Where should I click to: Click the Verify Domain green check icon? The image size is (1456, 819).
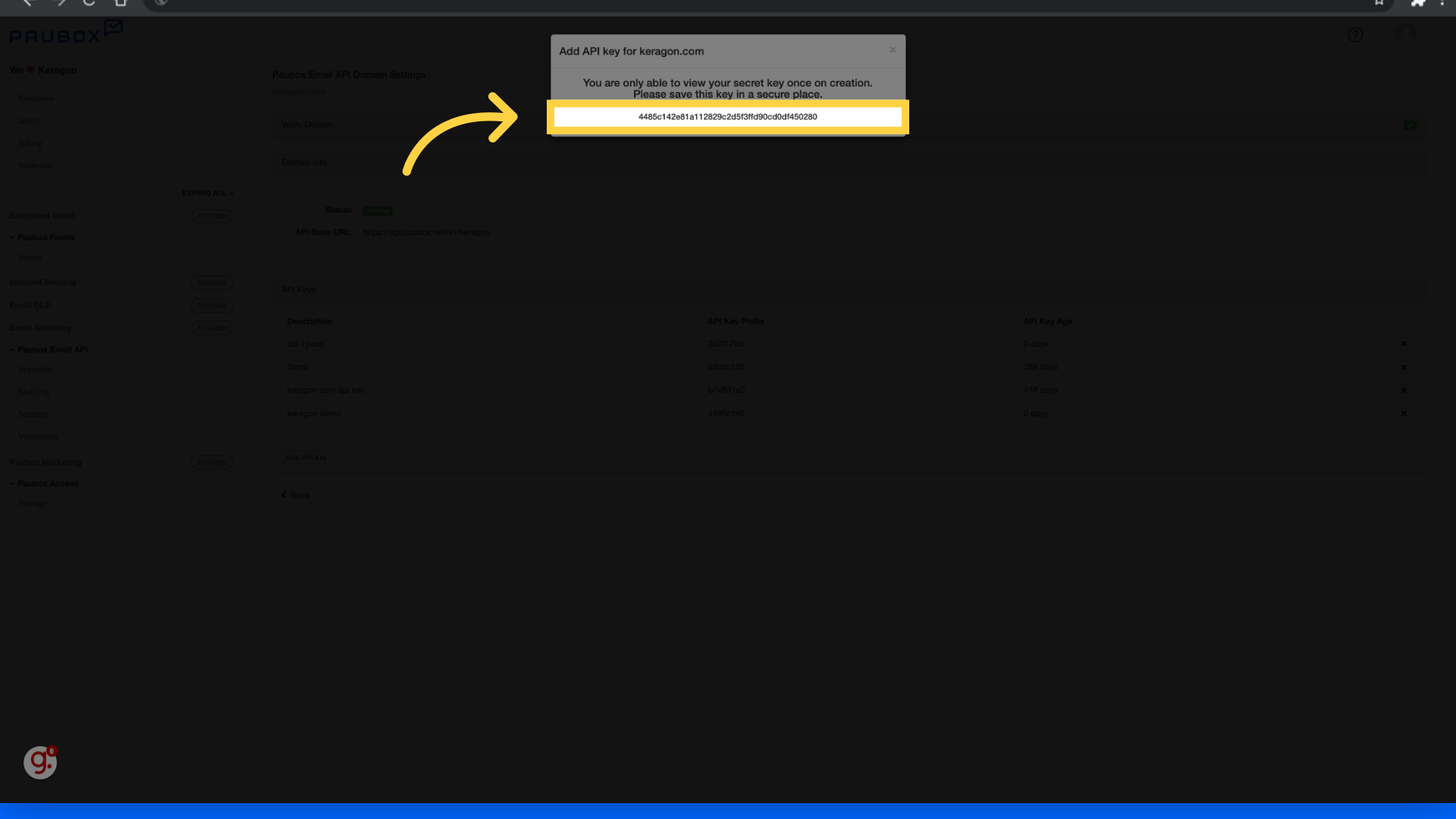point(1410,125)
